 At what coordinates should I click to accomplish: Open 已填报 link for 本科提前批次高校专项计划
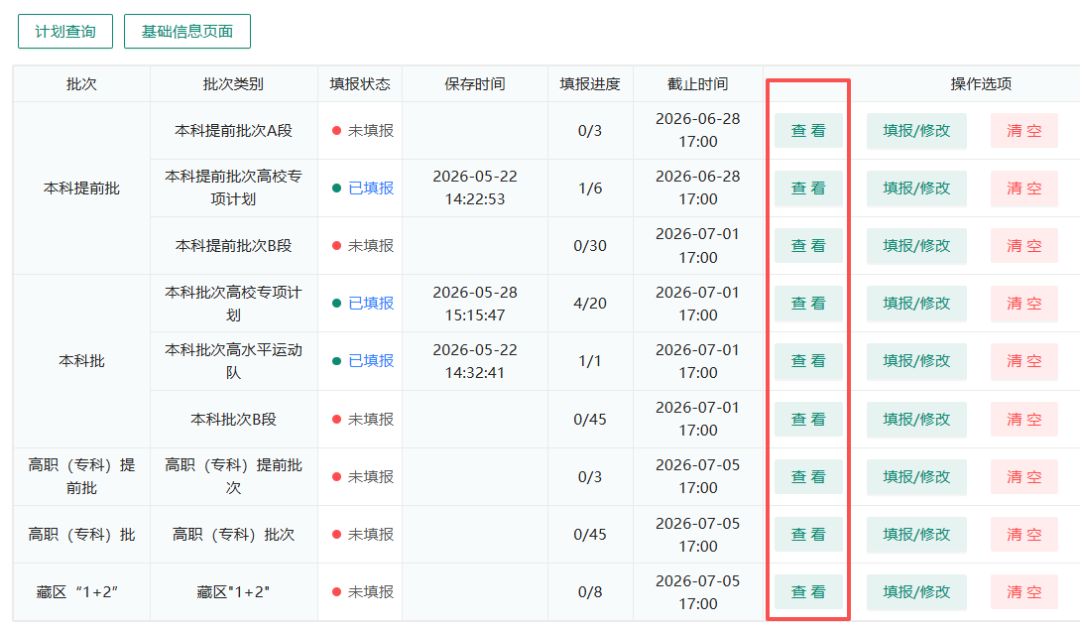click(371, 188)
